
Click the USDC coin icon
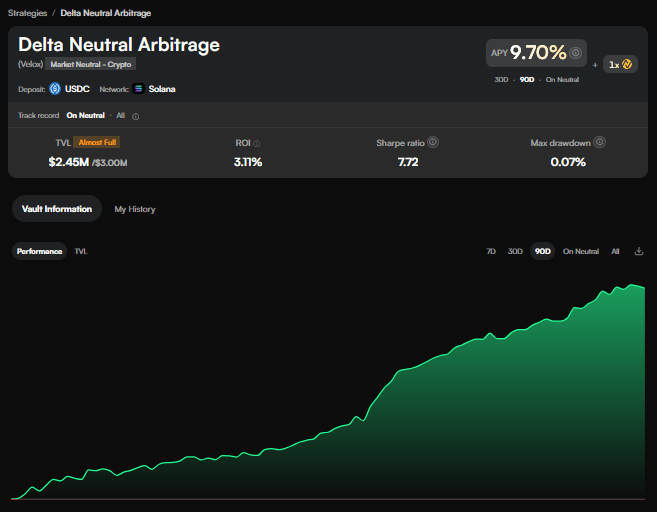55,89
